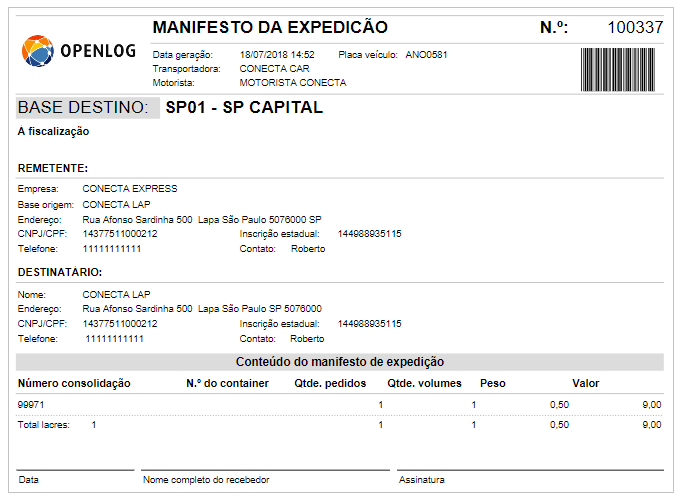This screenshot has height=500, width=685.
Task: Click the Conteúdo do manifesto de expedição bar
Action: pyautogui.click(x=339, y=362)
